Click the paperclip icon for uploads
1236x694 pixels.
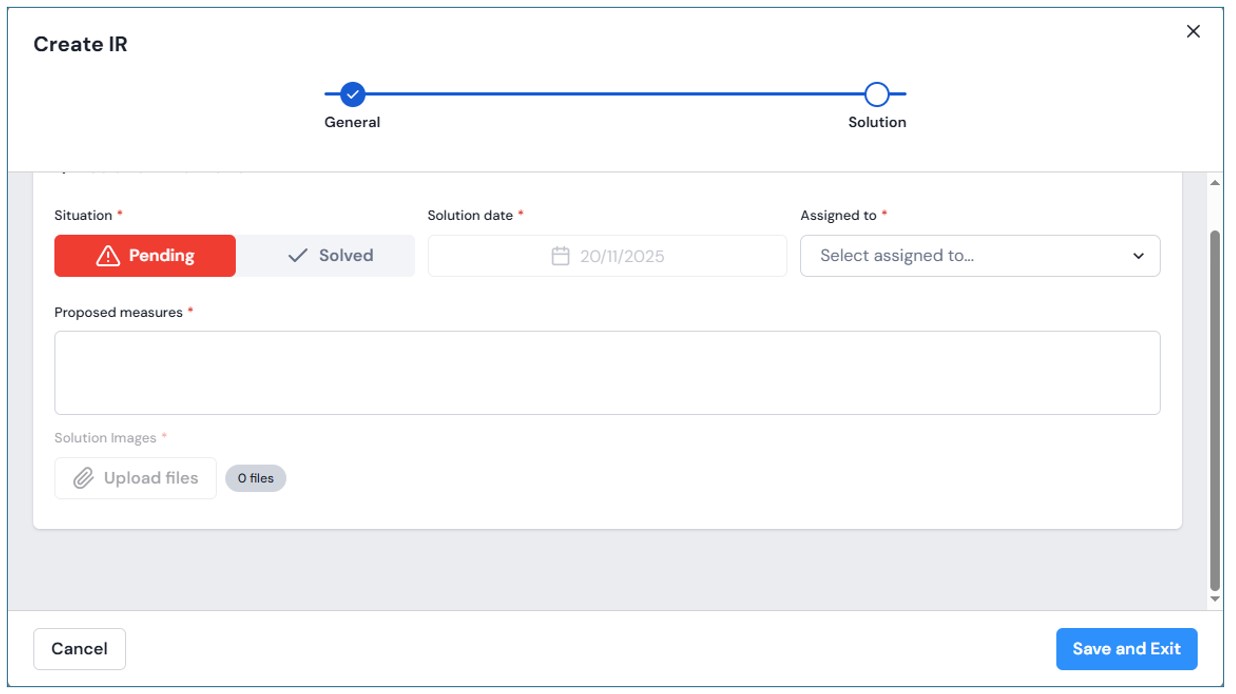pos(84,478)
